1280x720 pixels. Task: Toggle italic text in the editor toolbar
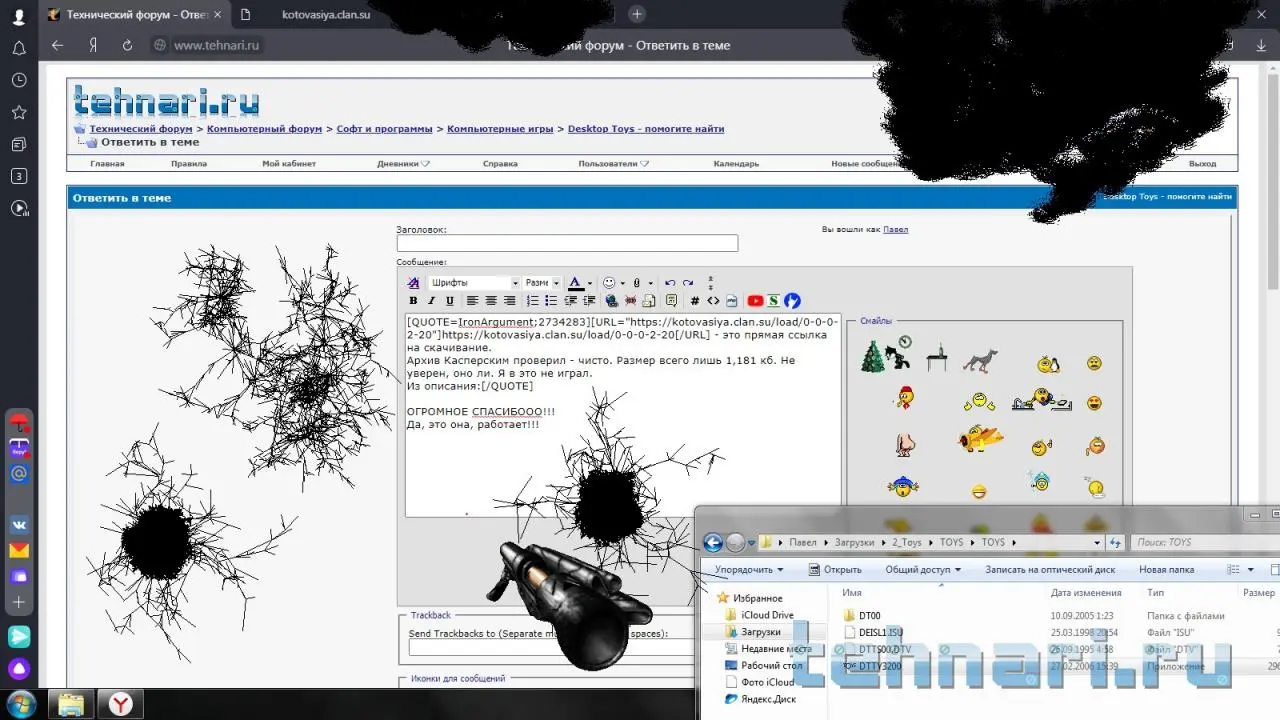click(431, 301)
